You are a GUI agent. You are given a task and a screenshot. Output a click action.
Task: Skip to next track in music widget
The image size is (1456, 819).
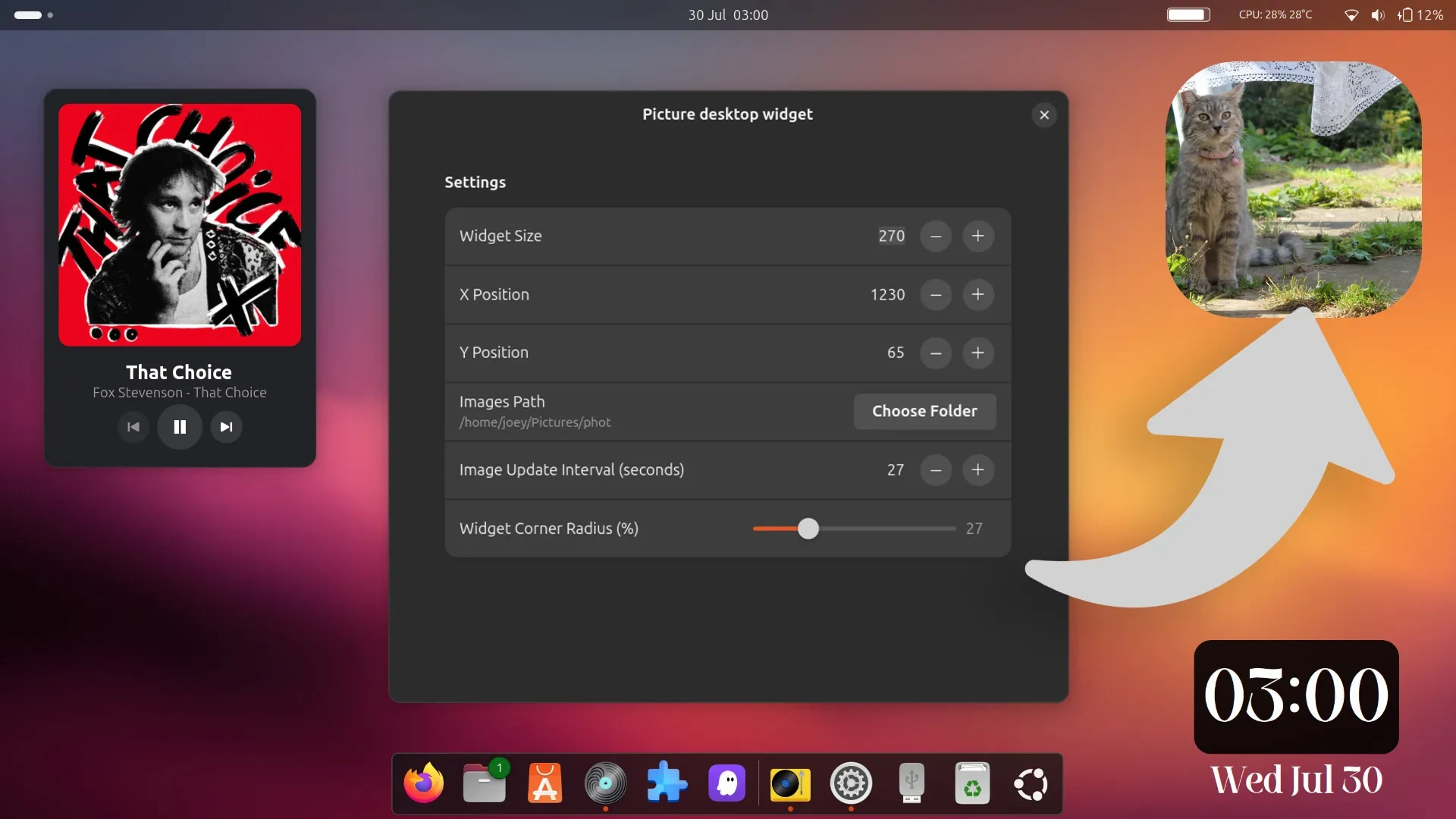coord(226,427)
